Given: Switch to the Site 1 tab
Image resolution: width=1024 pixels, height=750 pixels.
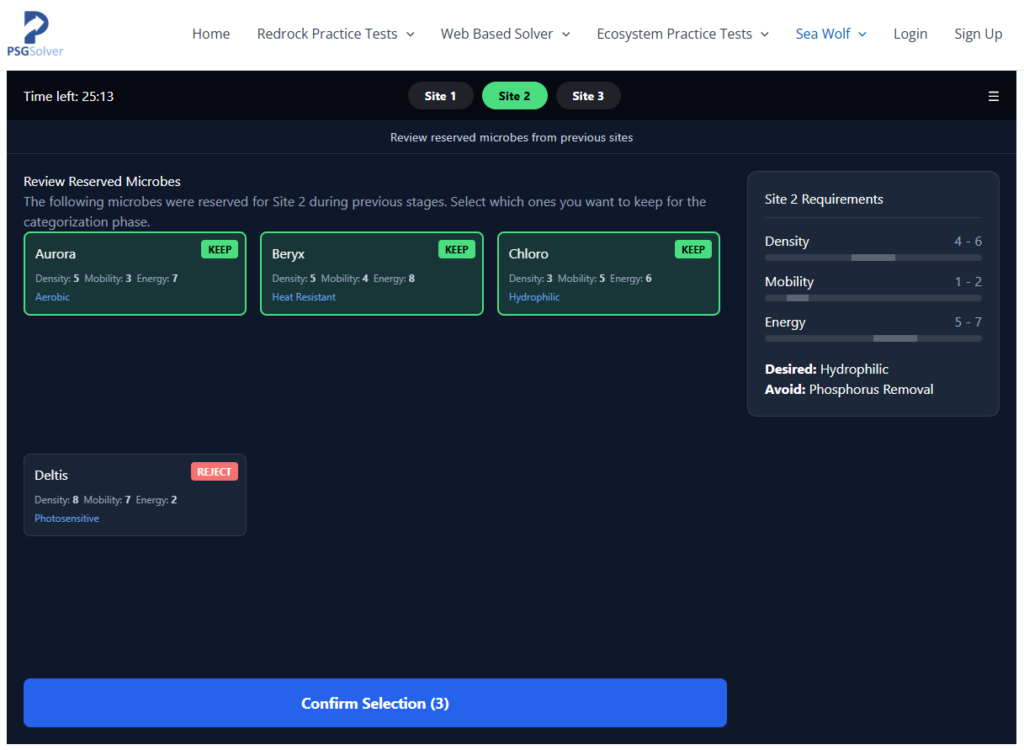Looking at the screenshot, I should [x=440, y=96].
